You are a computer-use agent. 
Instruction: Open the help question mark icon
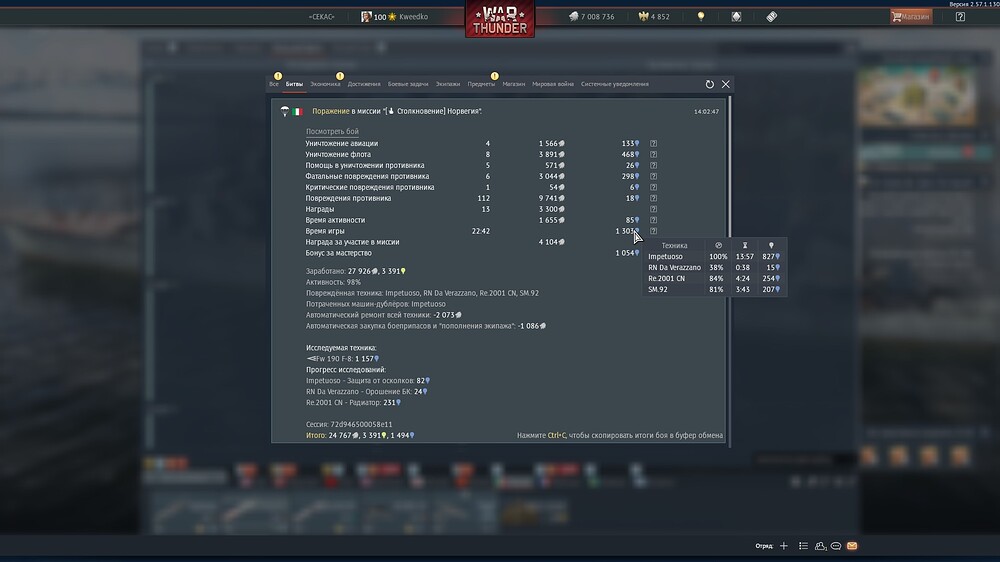[960, 17]
